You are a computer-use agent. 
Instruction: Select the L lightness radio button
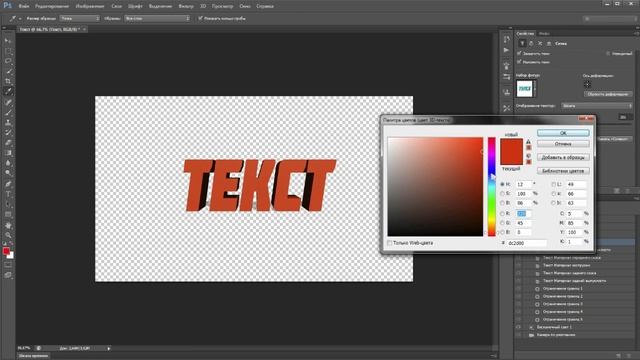click(x=553, y=184)
